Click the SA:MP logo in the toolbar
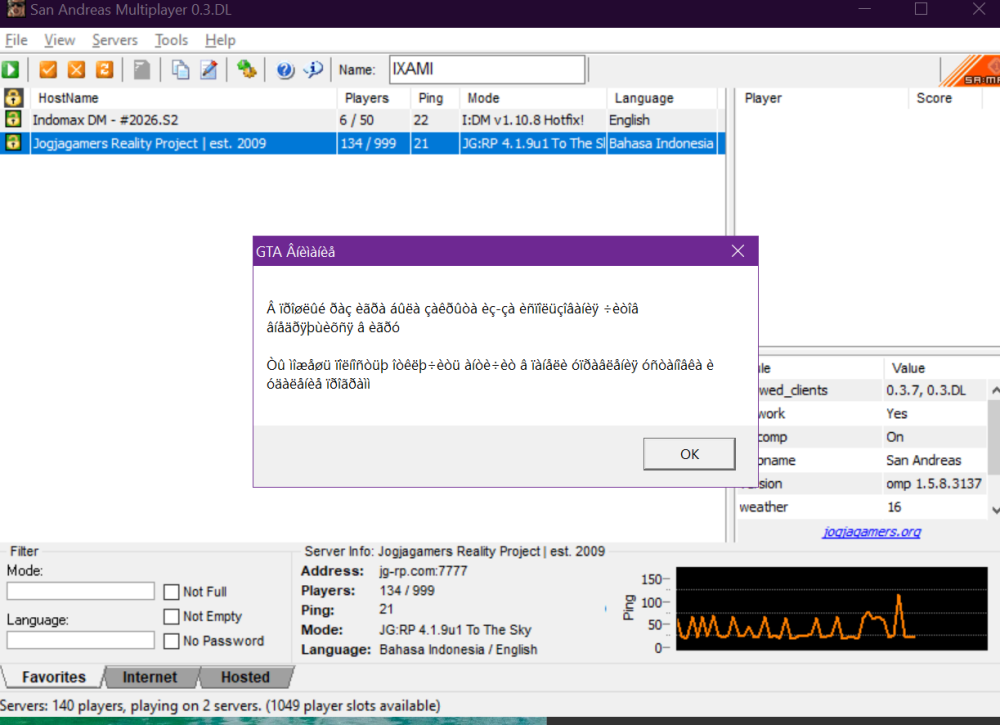The image size is (1000, 725). [971, 70]
